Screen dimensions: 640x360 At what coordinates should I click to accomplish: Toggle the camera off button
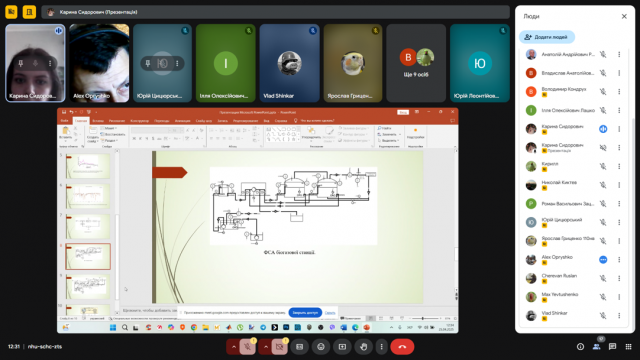pos(280,347)
